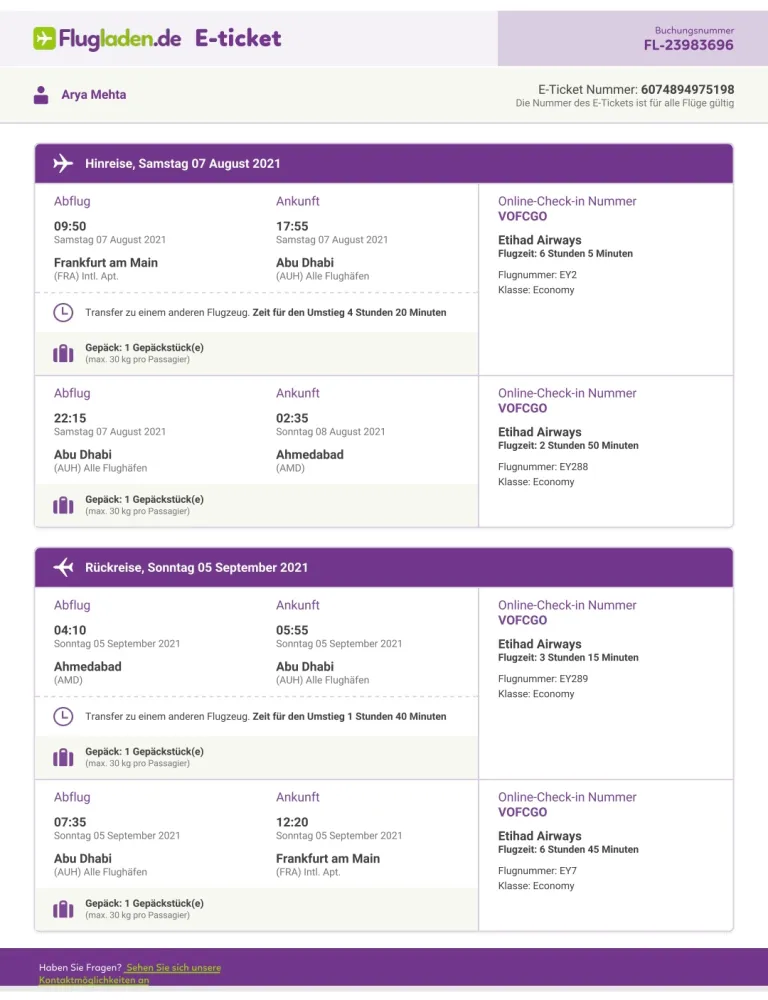Image resolution: width=768 pixels, height=1000 pixels.
Task: Click the passenger name Arya Mehta
Action: 94,95
